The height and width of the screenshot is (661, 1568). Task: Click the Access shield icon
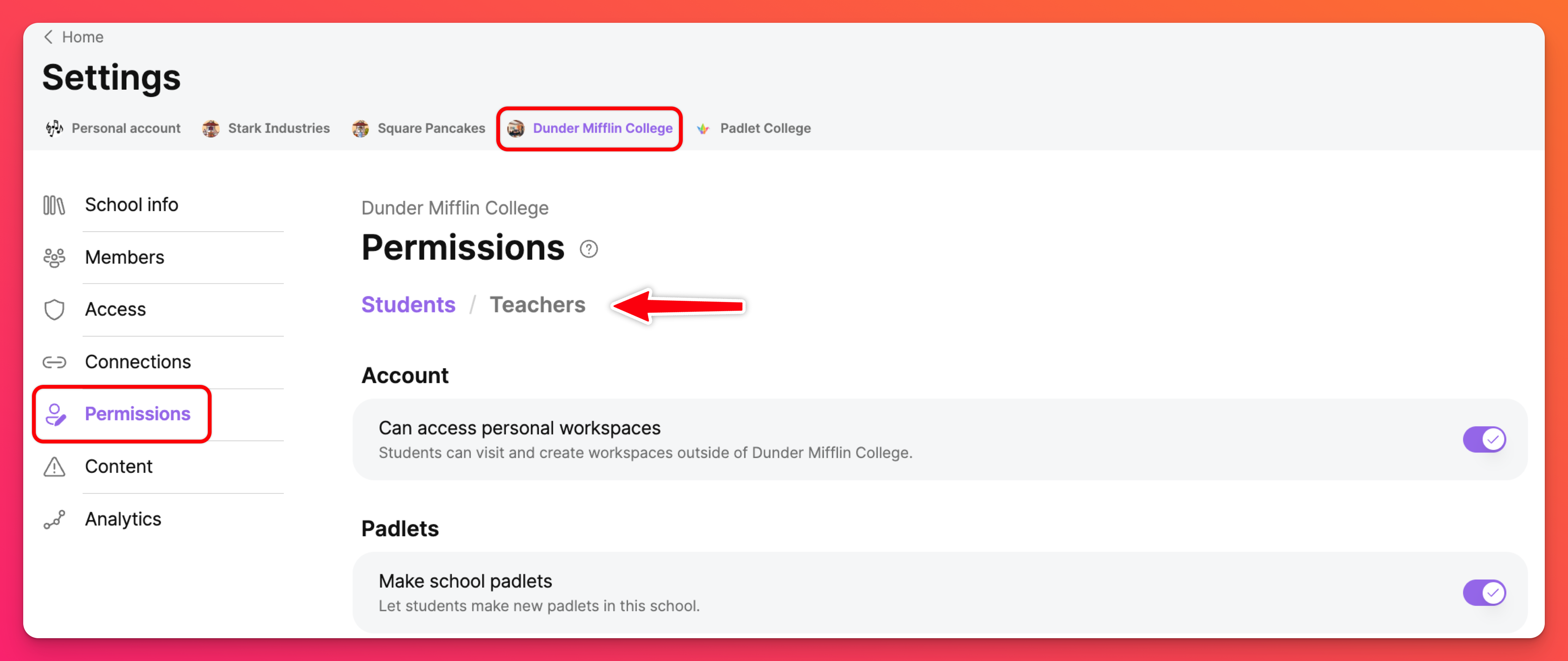(54, 310)
